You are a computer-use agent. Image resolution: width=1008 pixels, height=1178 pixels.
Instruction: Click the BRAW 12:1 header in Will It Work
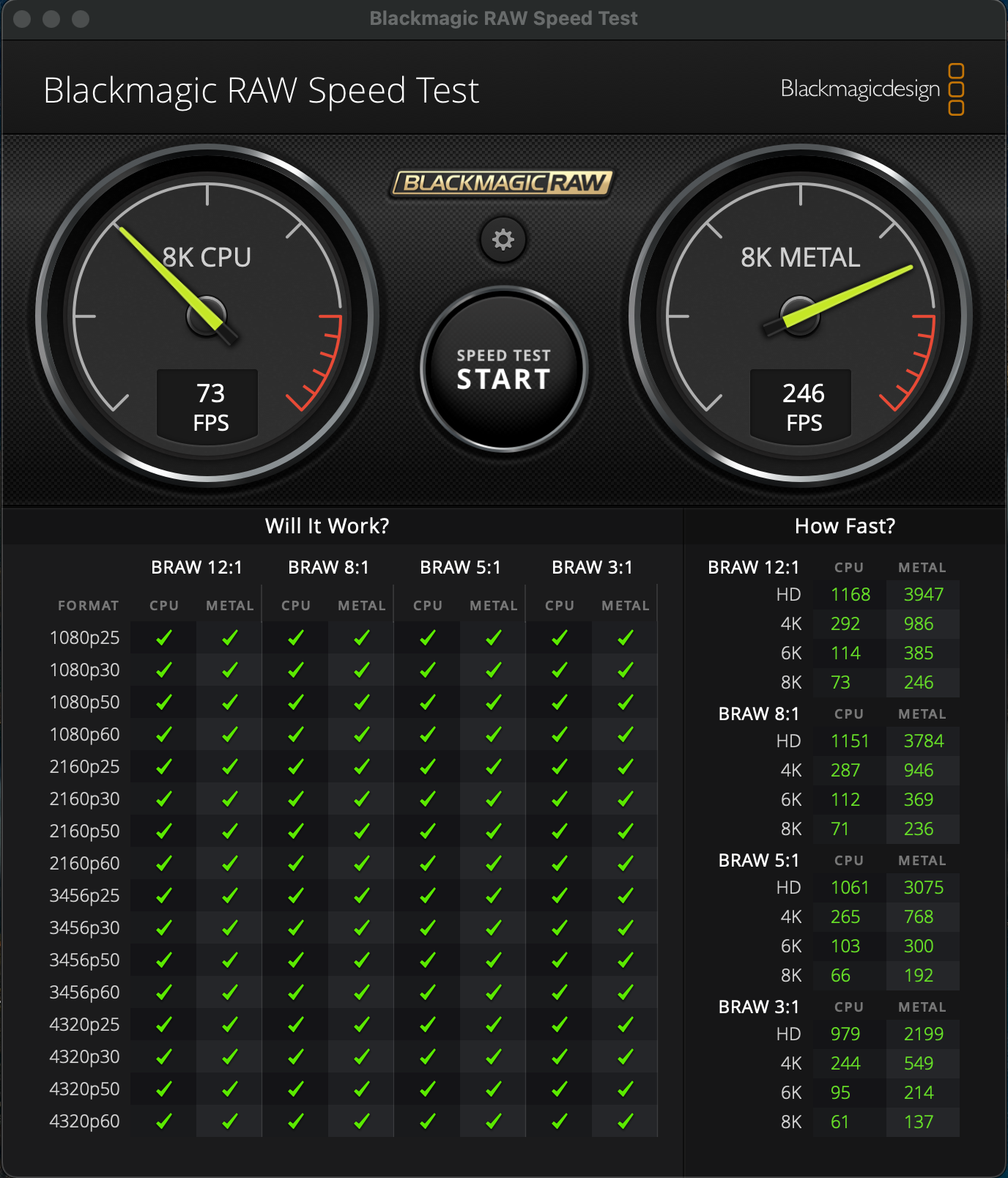pyautogui.click(x=196, y=568)
